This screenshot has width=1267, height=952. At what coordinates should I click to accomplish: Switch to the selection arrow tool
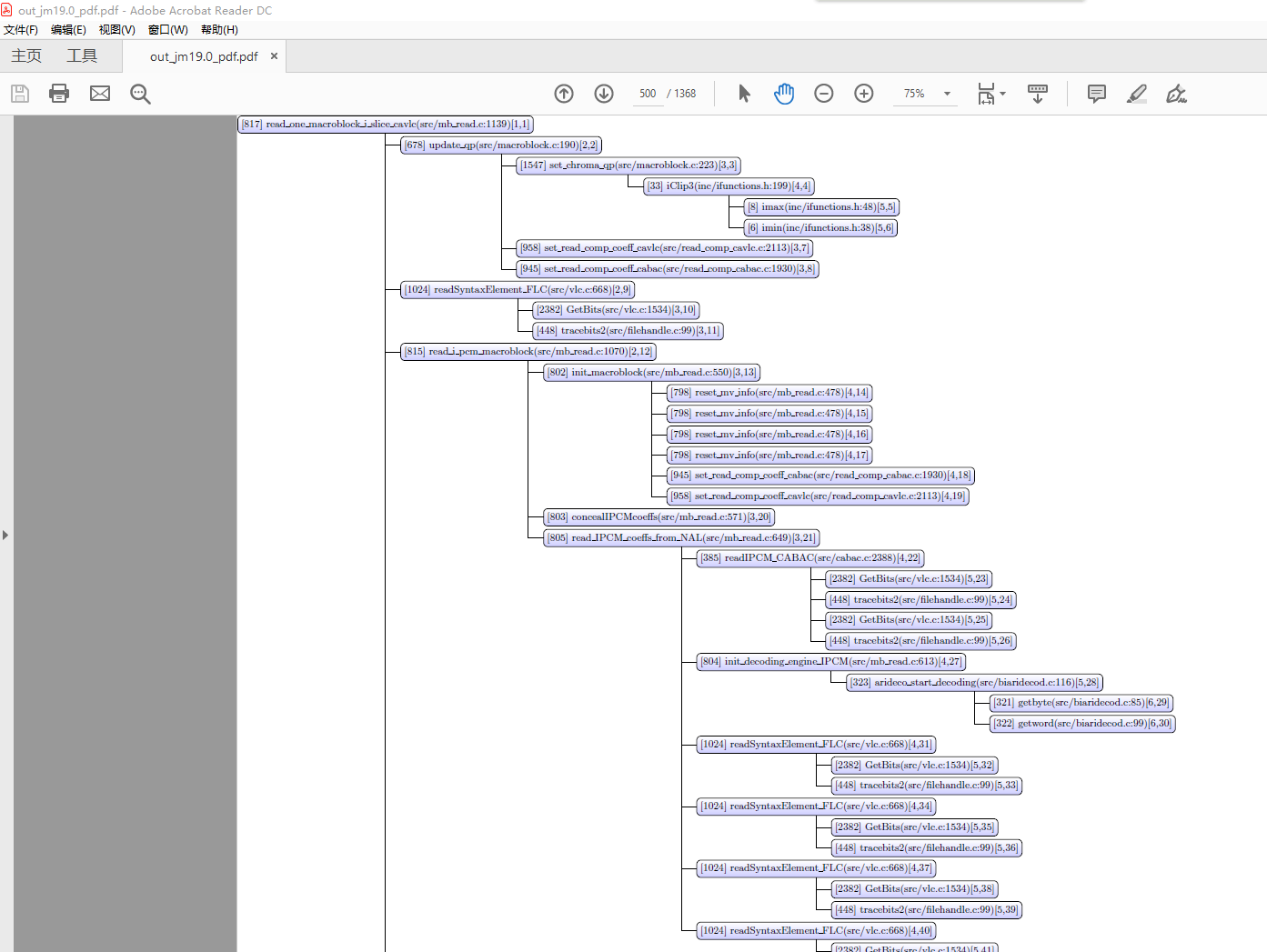click(743, 93)
